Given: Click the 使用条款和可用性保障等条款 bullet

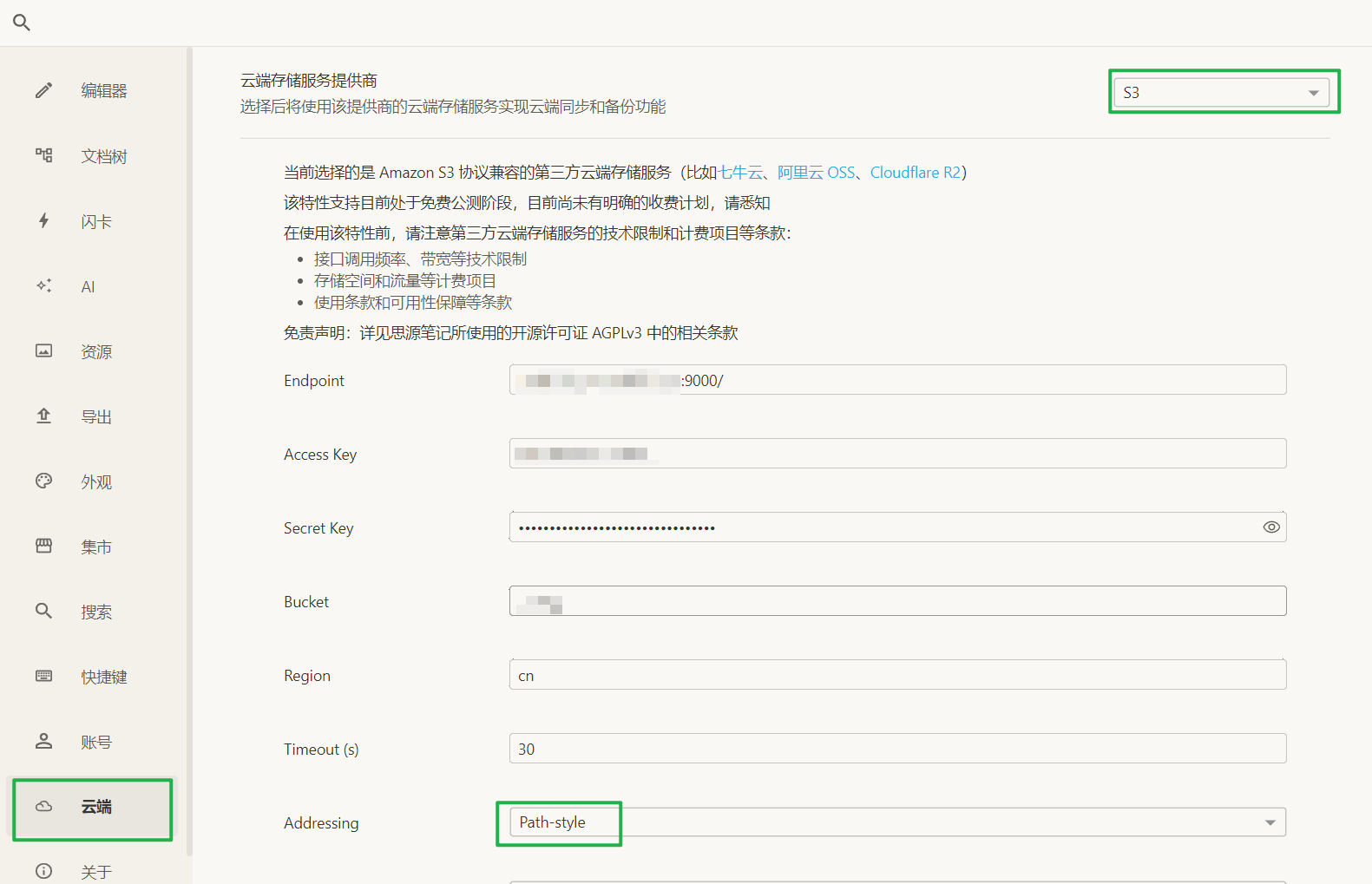Looking at the screenshot, I should click(x=413, y=303).
